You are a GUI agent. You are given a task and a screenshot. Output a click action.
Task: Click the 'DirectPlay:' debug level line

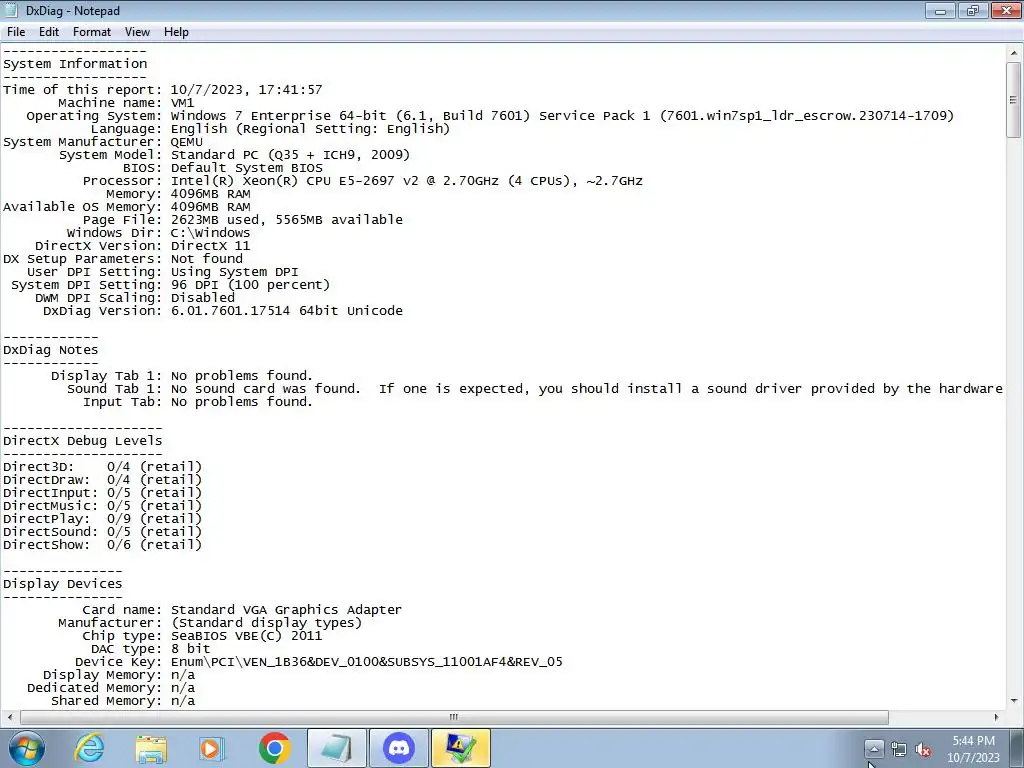click(103, 519)
